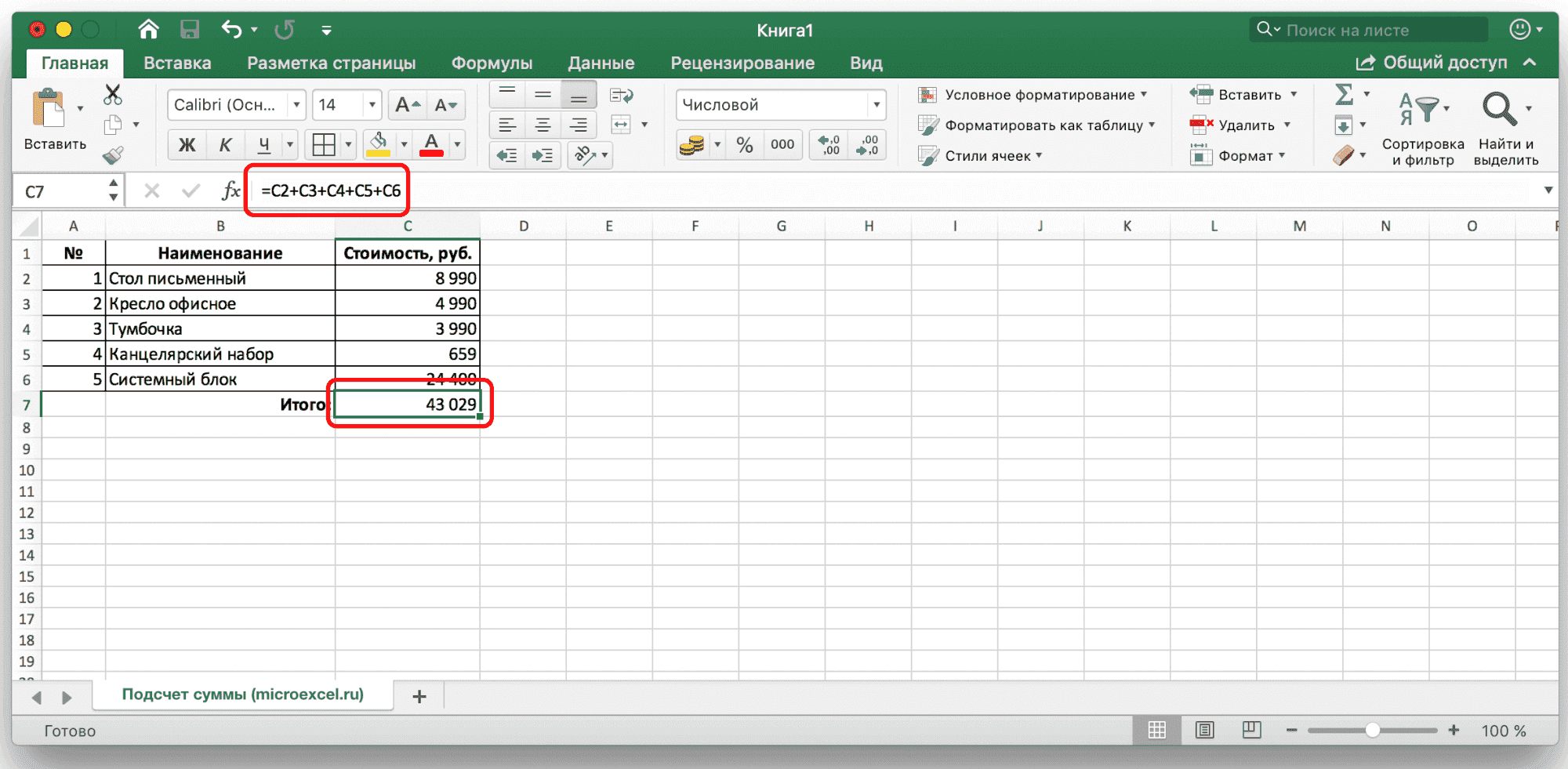Switch to page layout view in status bar
1568x769 pixels.
click(1204, 731)
